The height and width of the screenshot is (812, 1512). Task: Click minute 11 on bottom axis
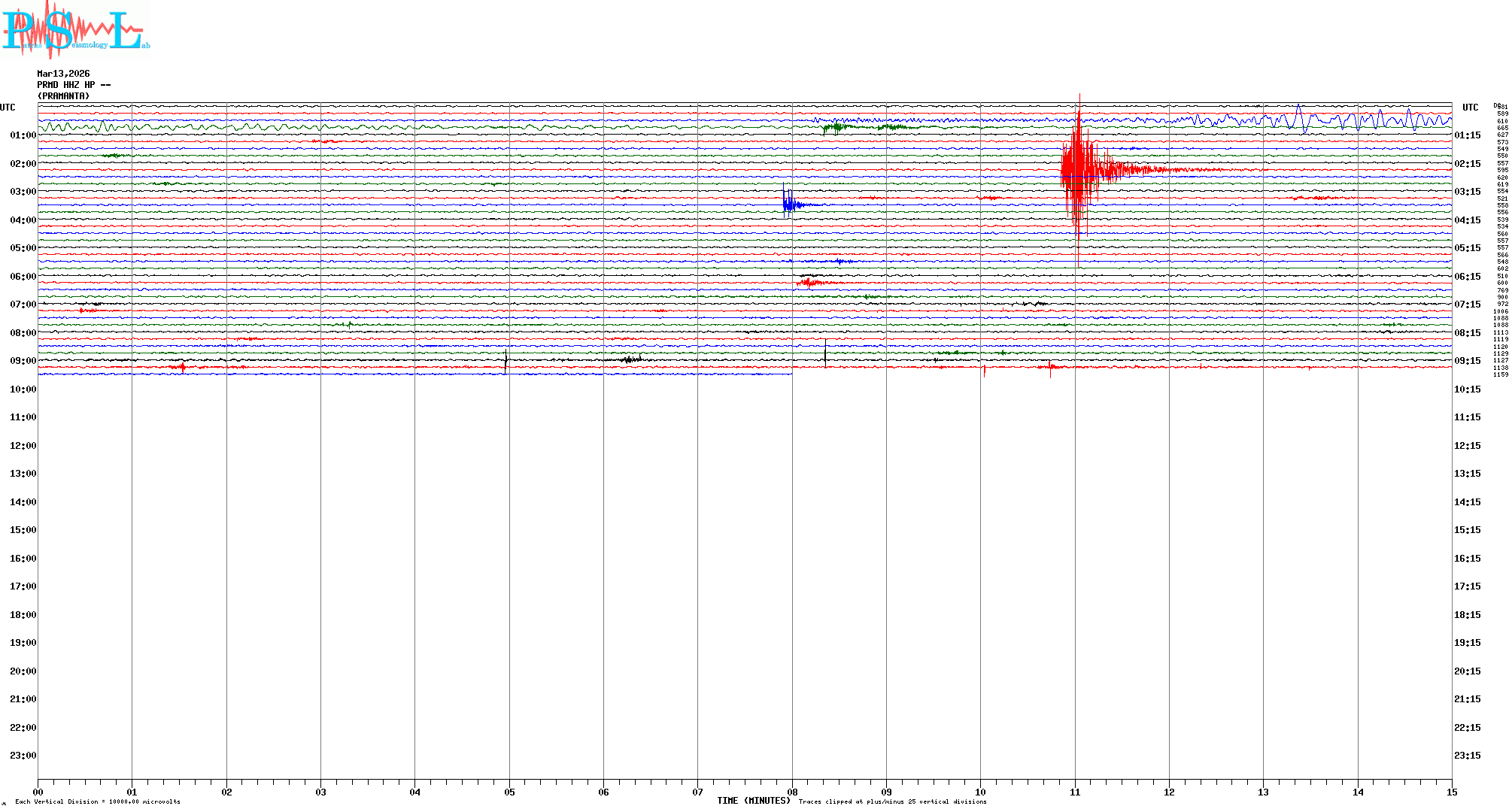(1075, 792)
